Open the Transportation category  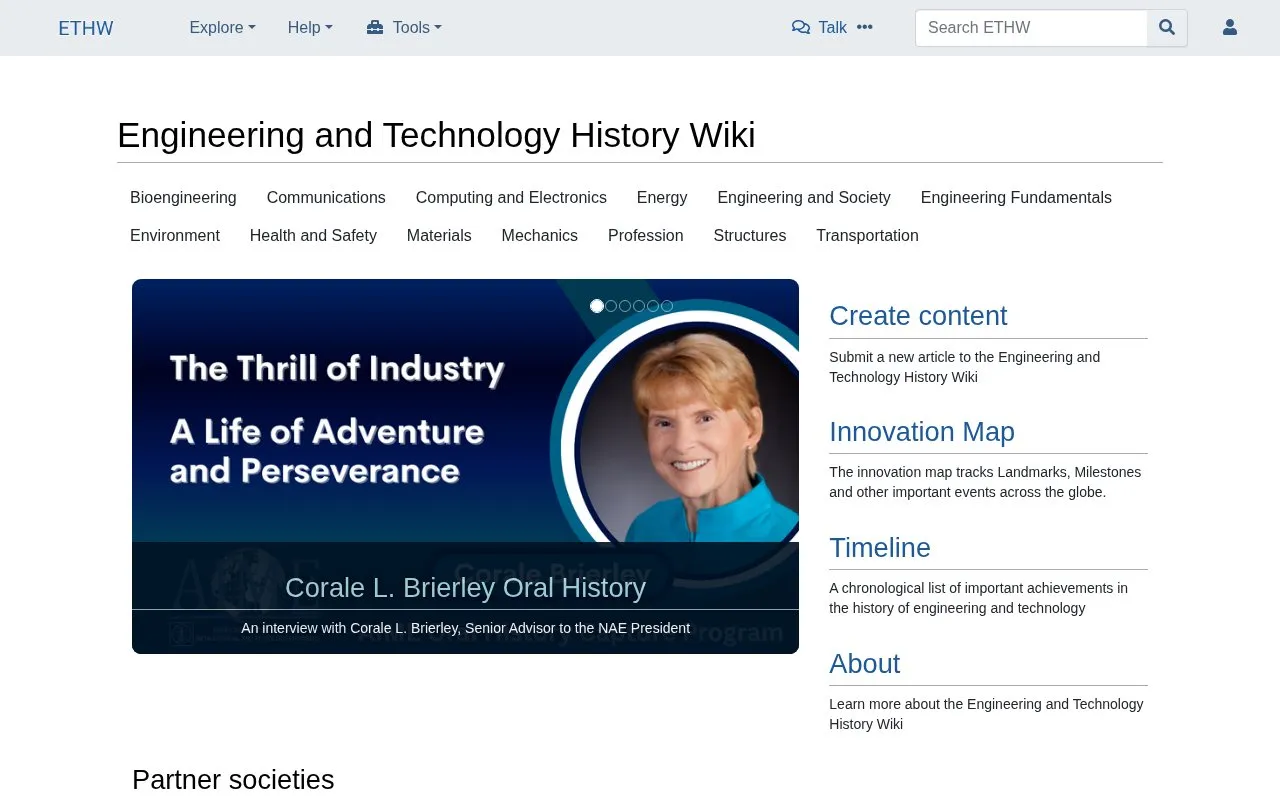click(x=867, y=236)
